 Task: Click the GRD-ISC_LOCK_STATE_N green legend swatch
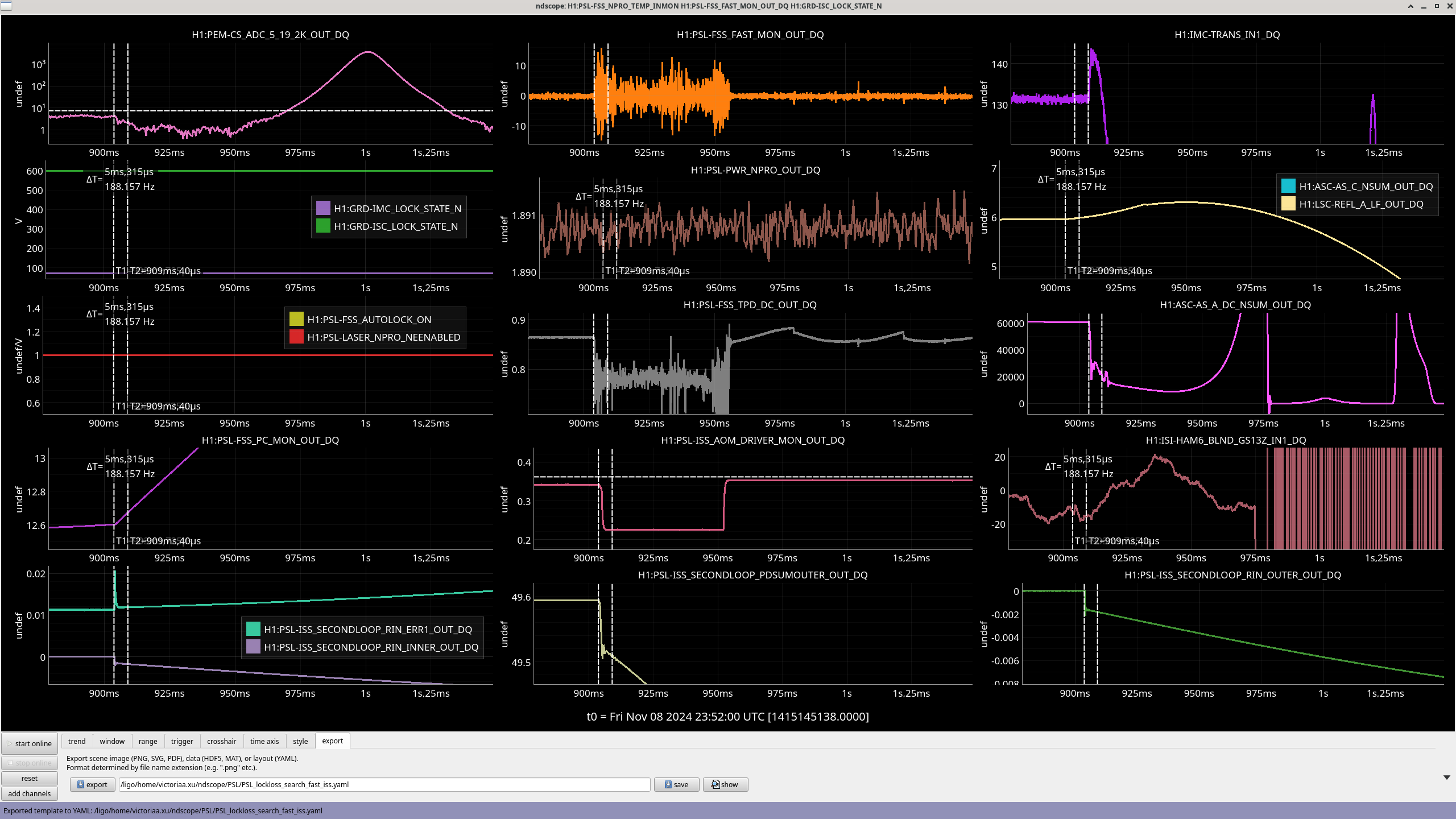(323, 226)
